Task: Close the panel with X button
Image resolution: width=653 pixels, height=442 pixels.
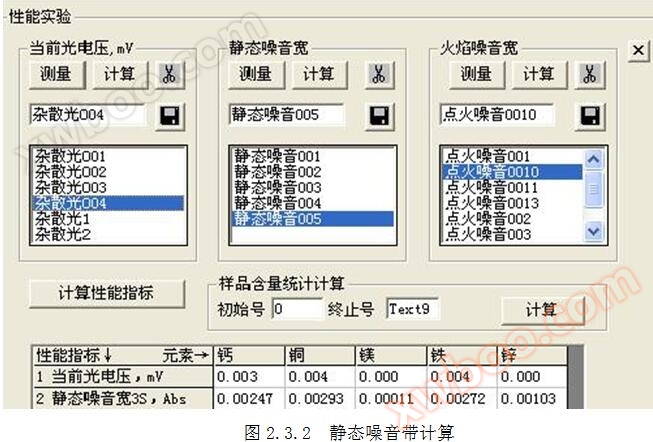Action: point(638,50)
